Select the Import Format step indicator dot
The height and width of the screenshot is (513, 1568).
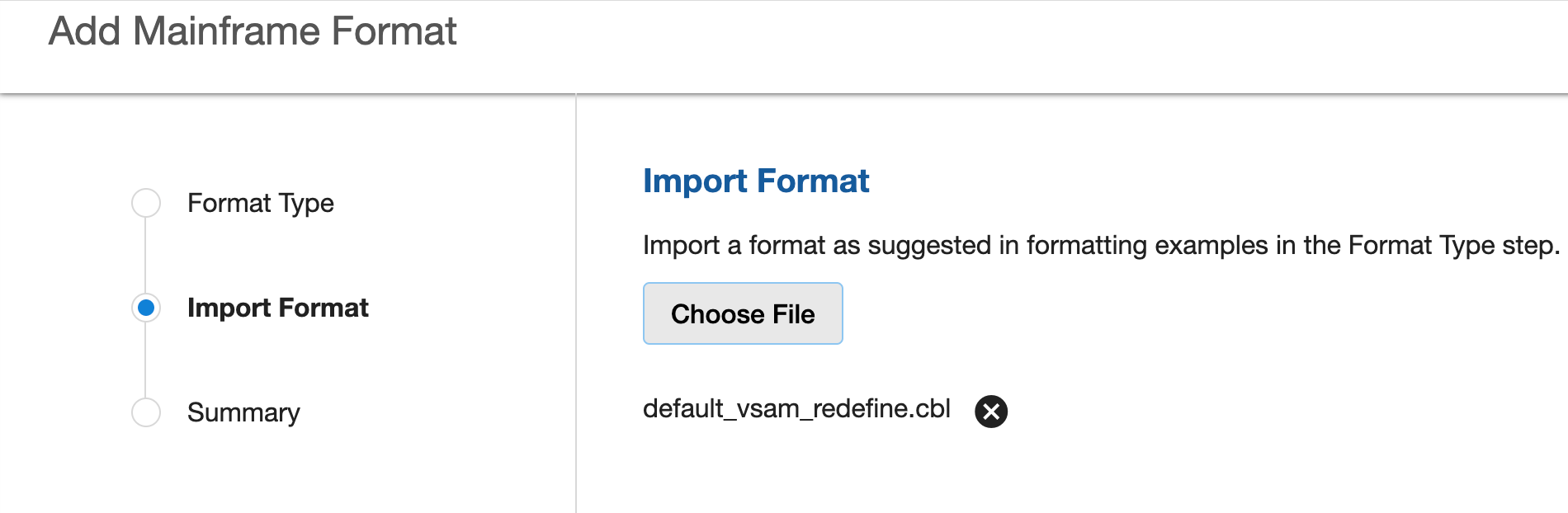(146, 308)
